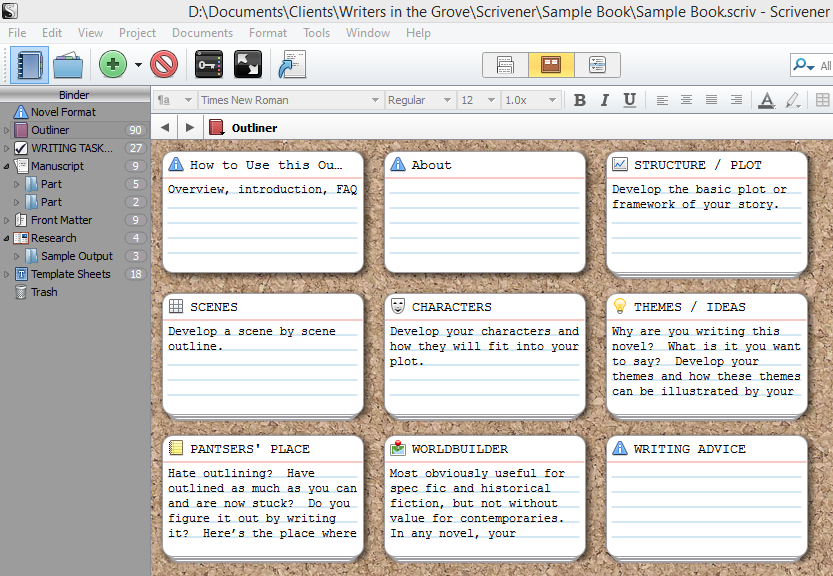Click the text color underlined A icon
833x576 pixels.
click(x=766, y=100)
